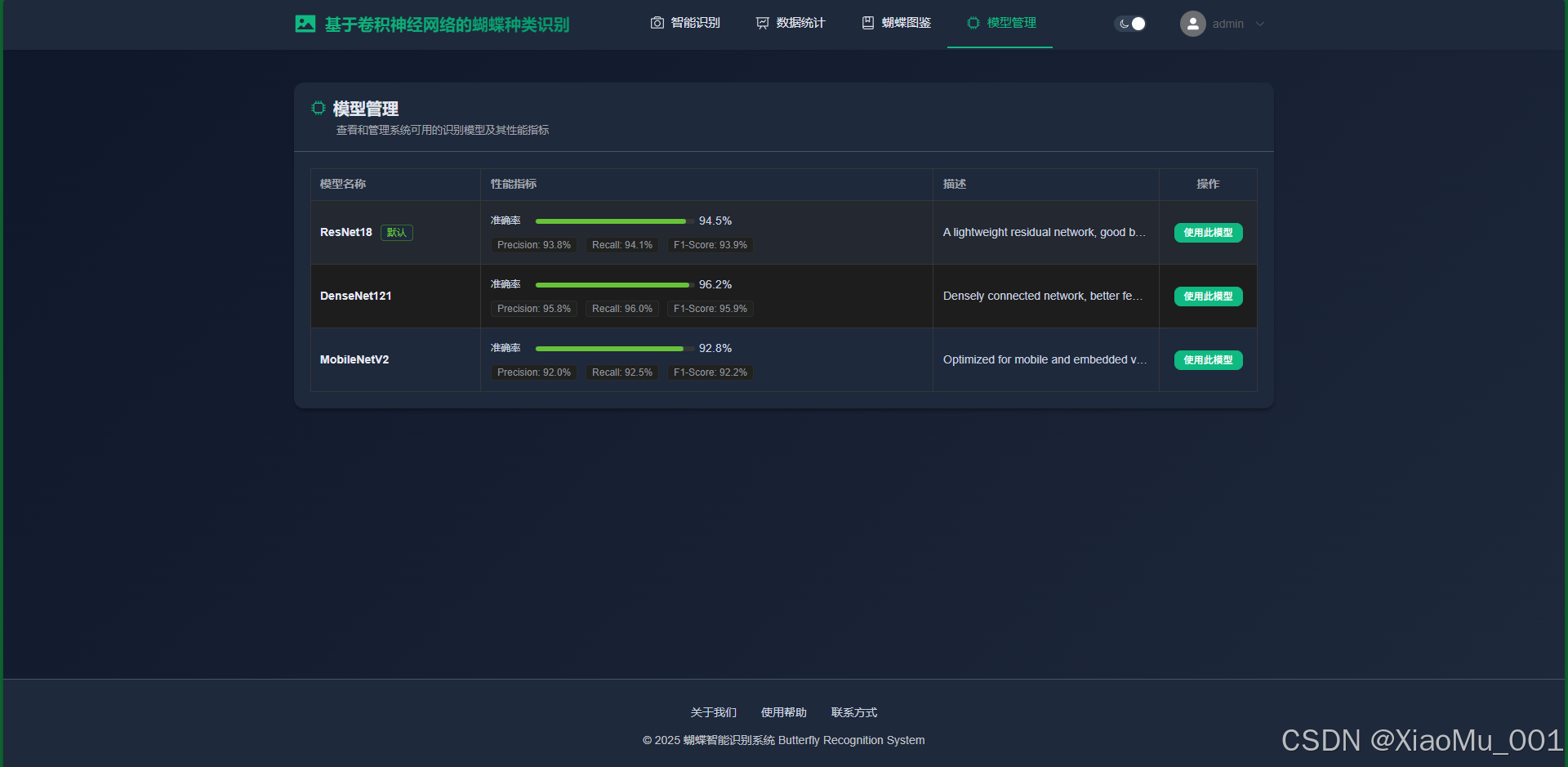Image resolution: width=1568 pixels, height=767 pixels.
Task: Click the 操作 column header
Action: 1208,184
